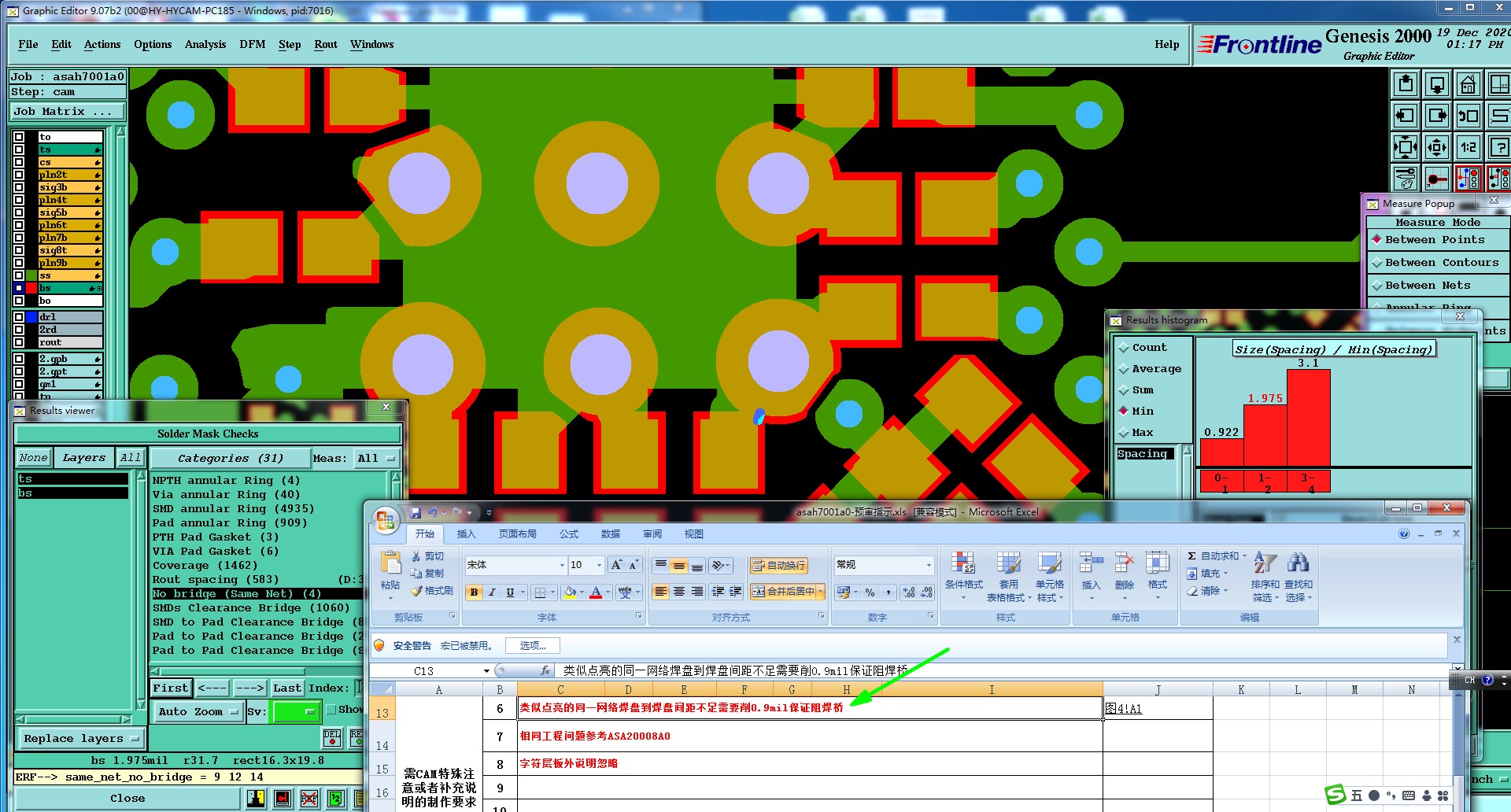This screenshot has width=1511, height=812.
Task: Click the Zoom Out shrink-arrows icon
Action: (1437, 147)
